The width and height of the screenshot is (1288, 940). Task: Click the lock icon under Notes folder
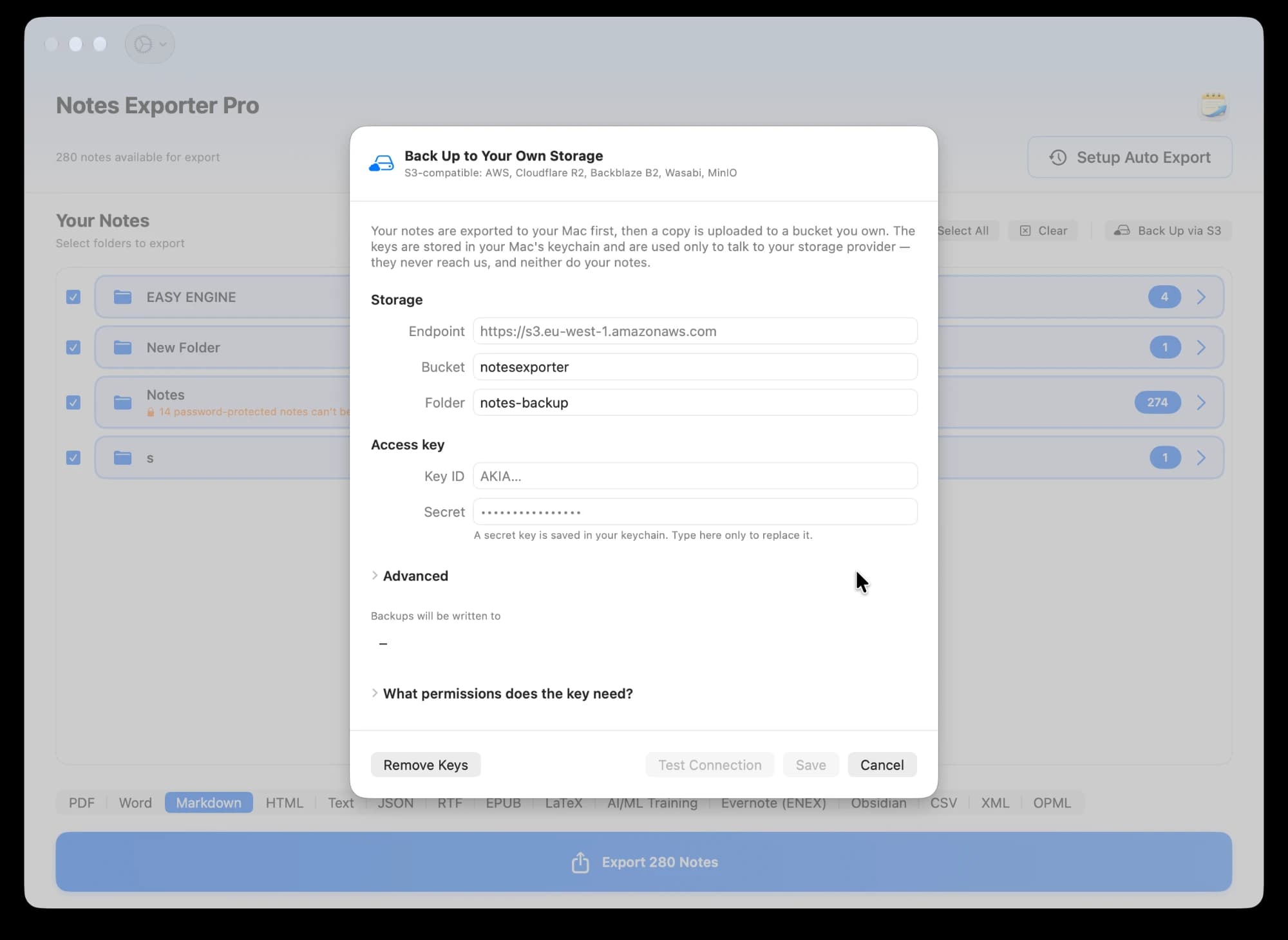[x=151, y=412]
